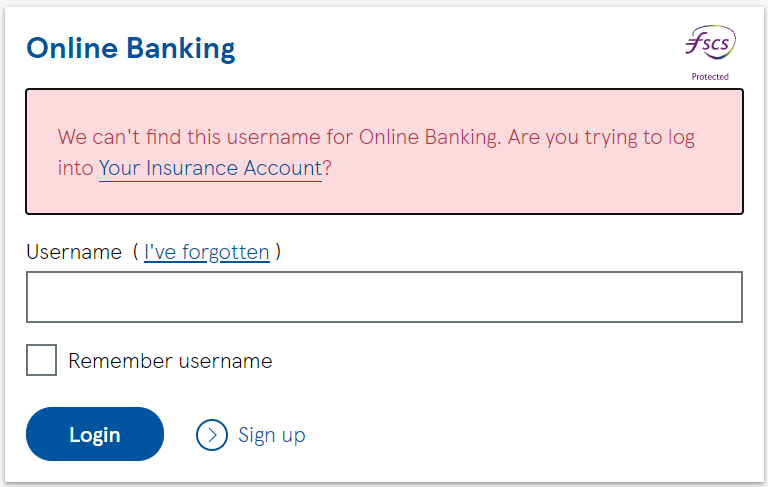Click "Online Banking" inside the error message

pos(430,137)
